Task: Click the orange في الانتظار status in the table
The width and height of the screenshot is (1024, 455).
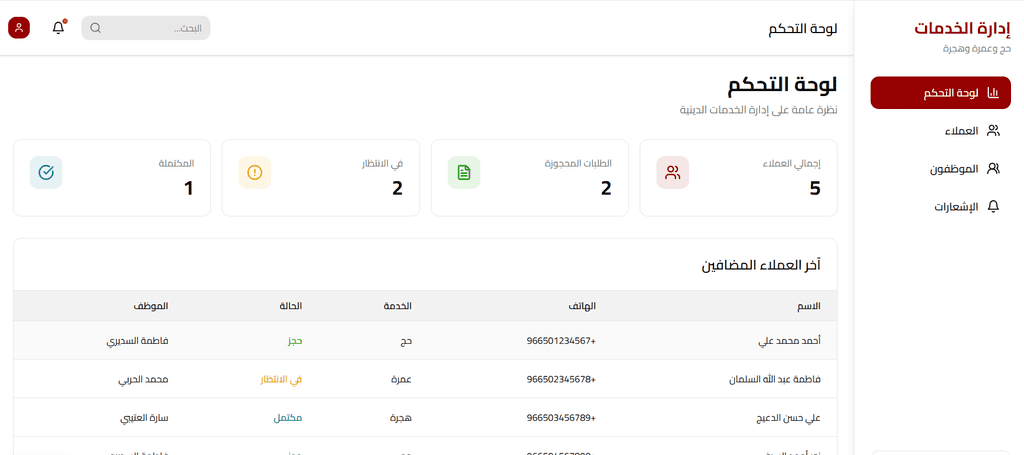Action: (281, 379)
